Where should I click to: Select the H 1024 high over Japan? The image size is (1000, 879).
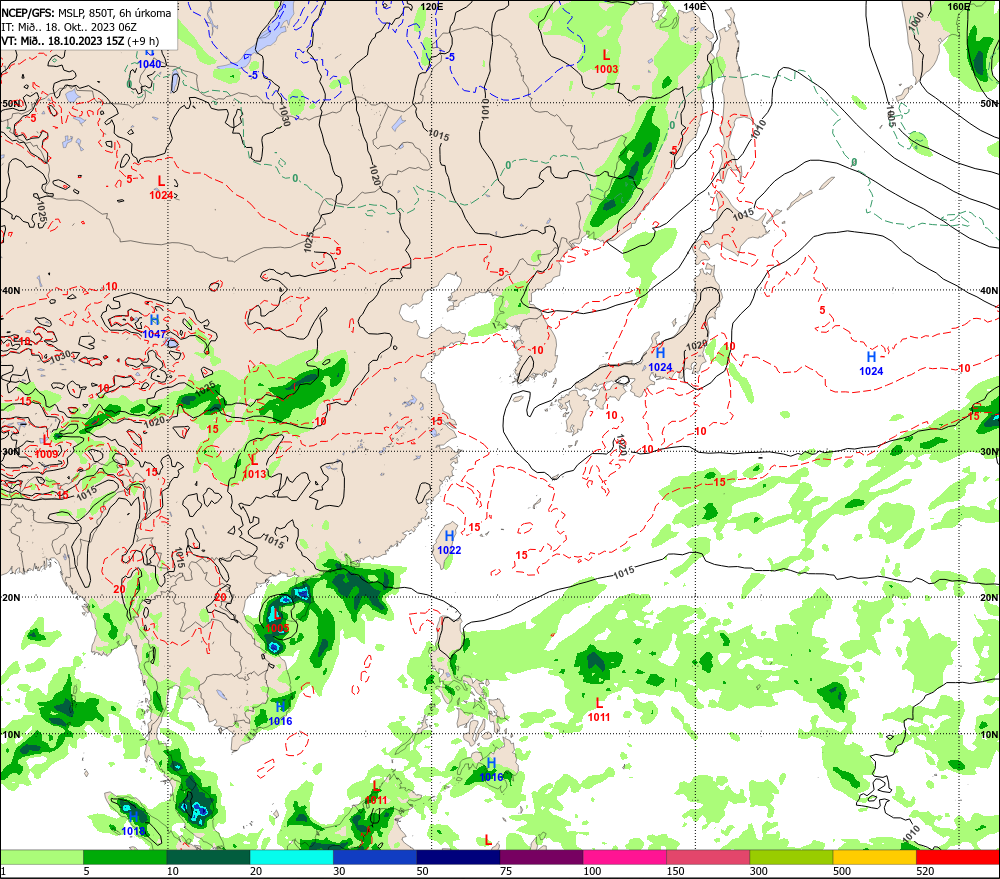click(x=660, y=359)
